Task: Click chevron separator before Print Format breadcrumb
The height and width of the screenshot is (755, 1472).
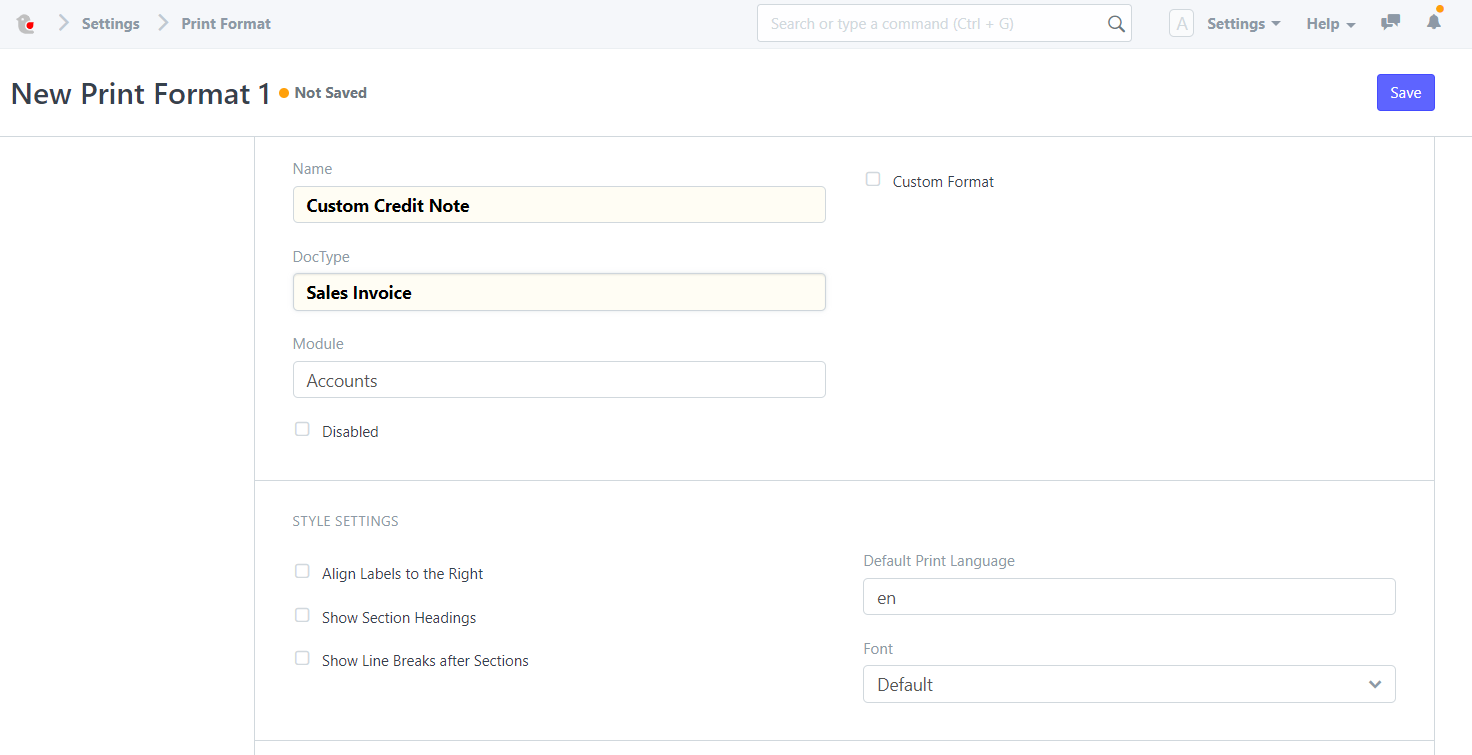Action: point(163,23)
